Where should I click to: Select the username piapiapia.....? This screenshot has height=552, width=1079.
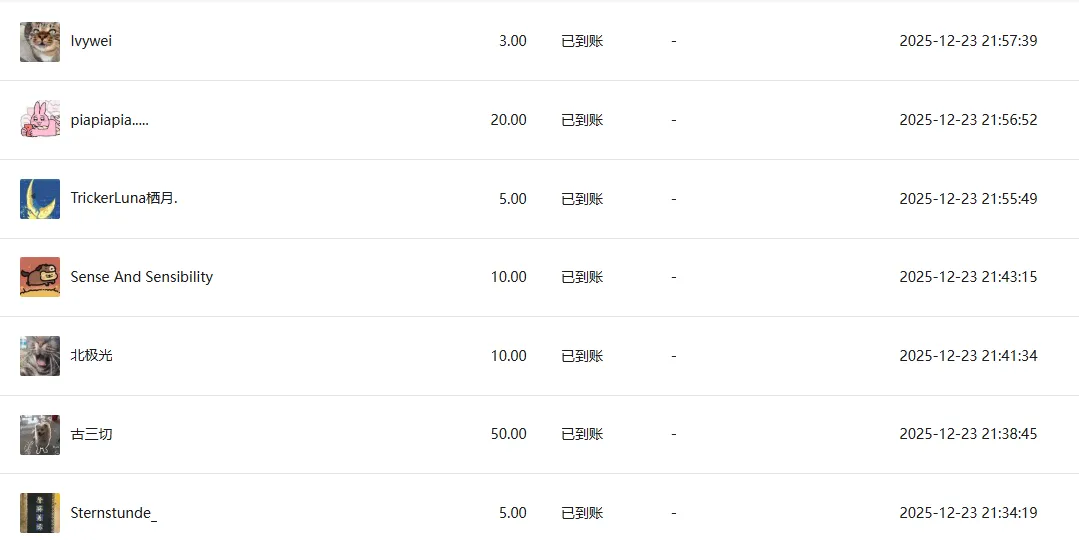pos(109,120)
